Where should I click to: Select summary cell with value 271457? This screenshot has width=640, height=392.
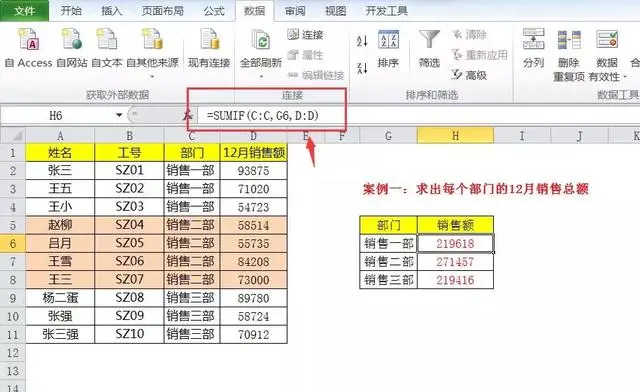(456, 262)
